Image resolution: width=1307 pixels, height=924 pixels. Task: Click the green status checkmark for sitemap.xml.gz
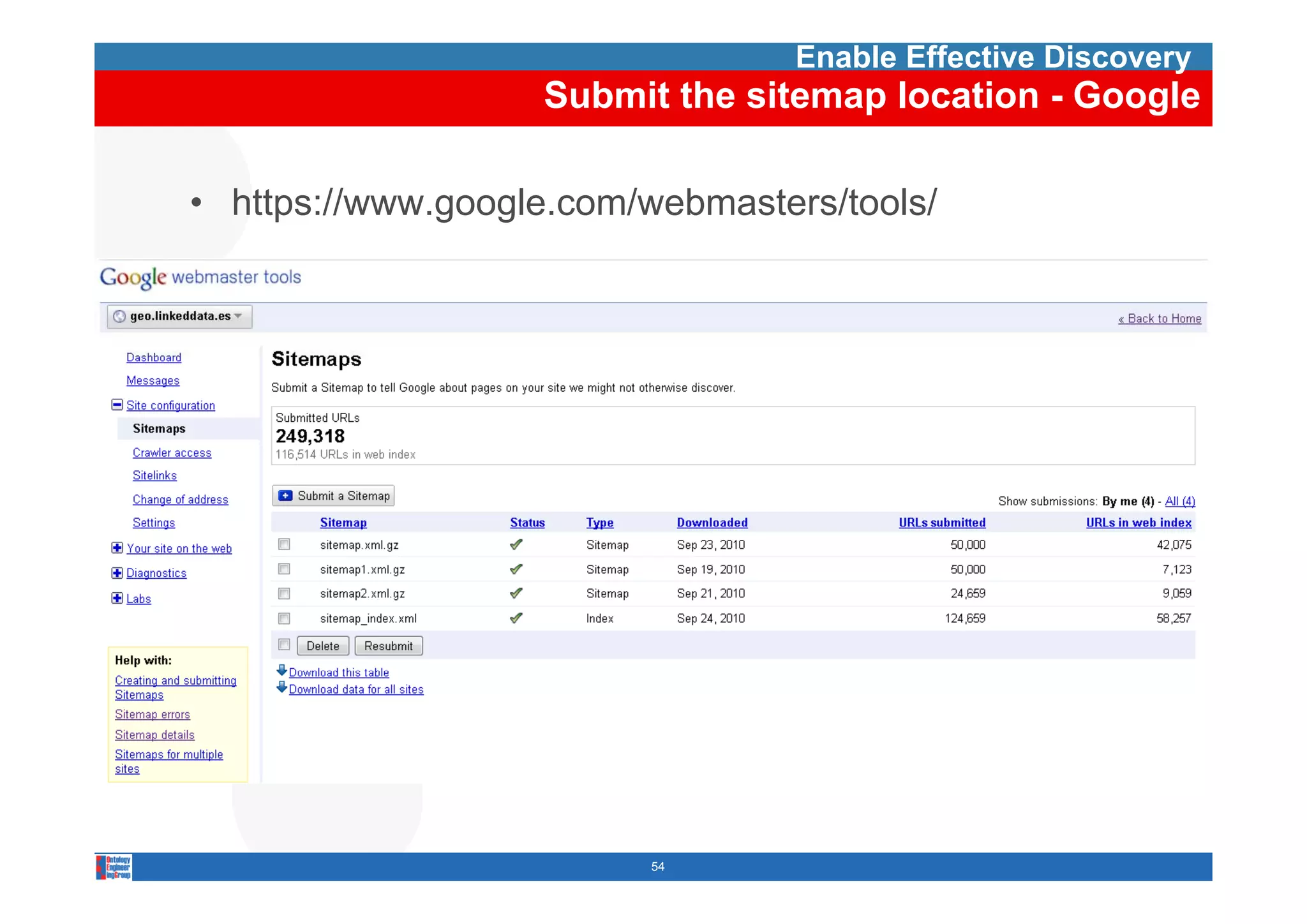pos(516,545)
